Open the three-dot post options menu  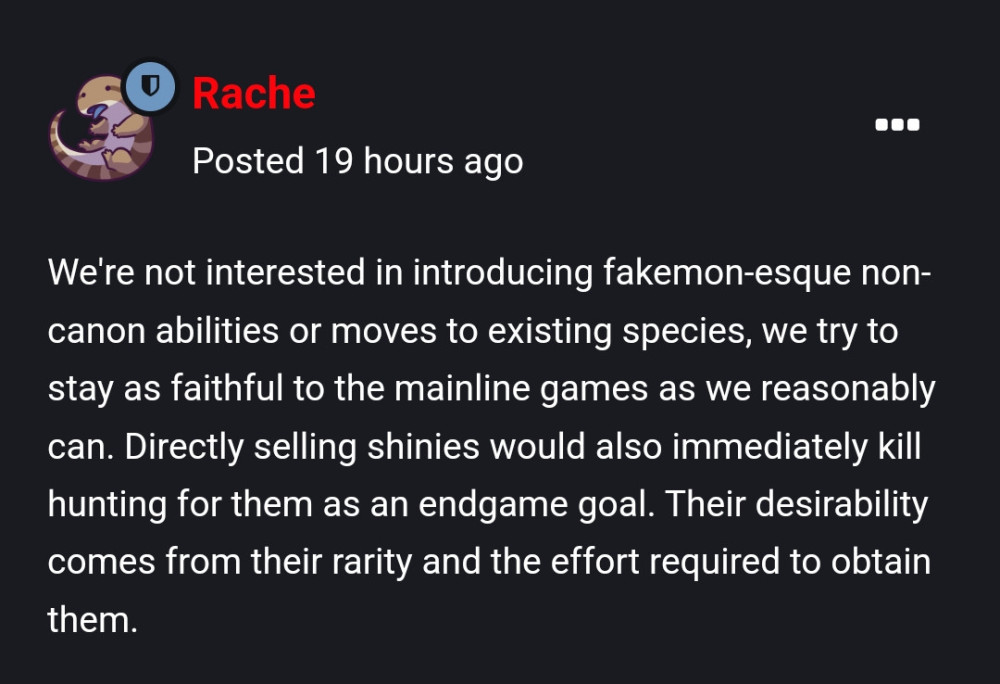tap(897, 125)
